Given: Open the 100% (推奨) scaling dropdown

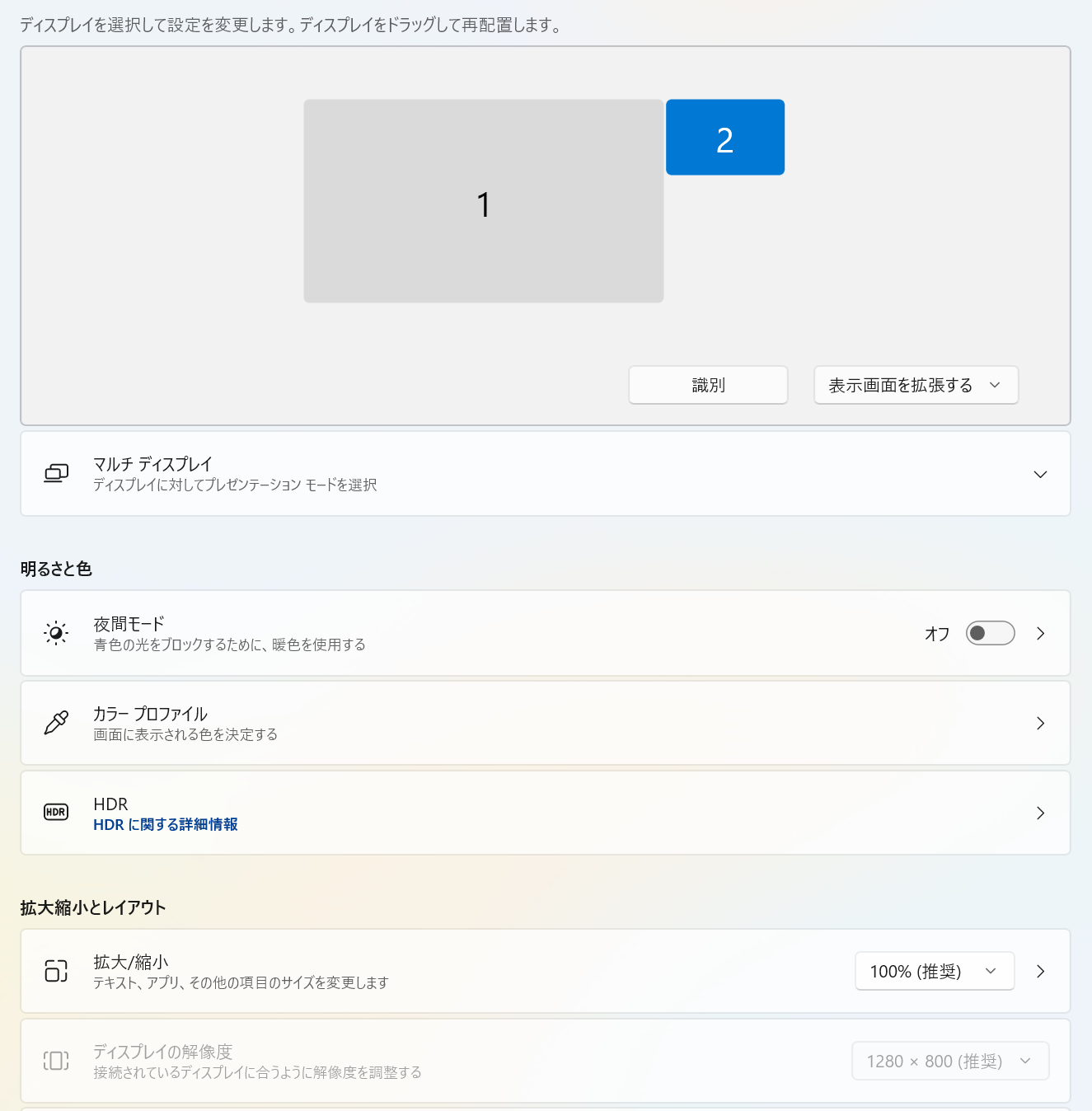Looking at the screenshot, I should point(934,971).
